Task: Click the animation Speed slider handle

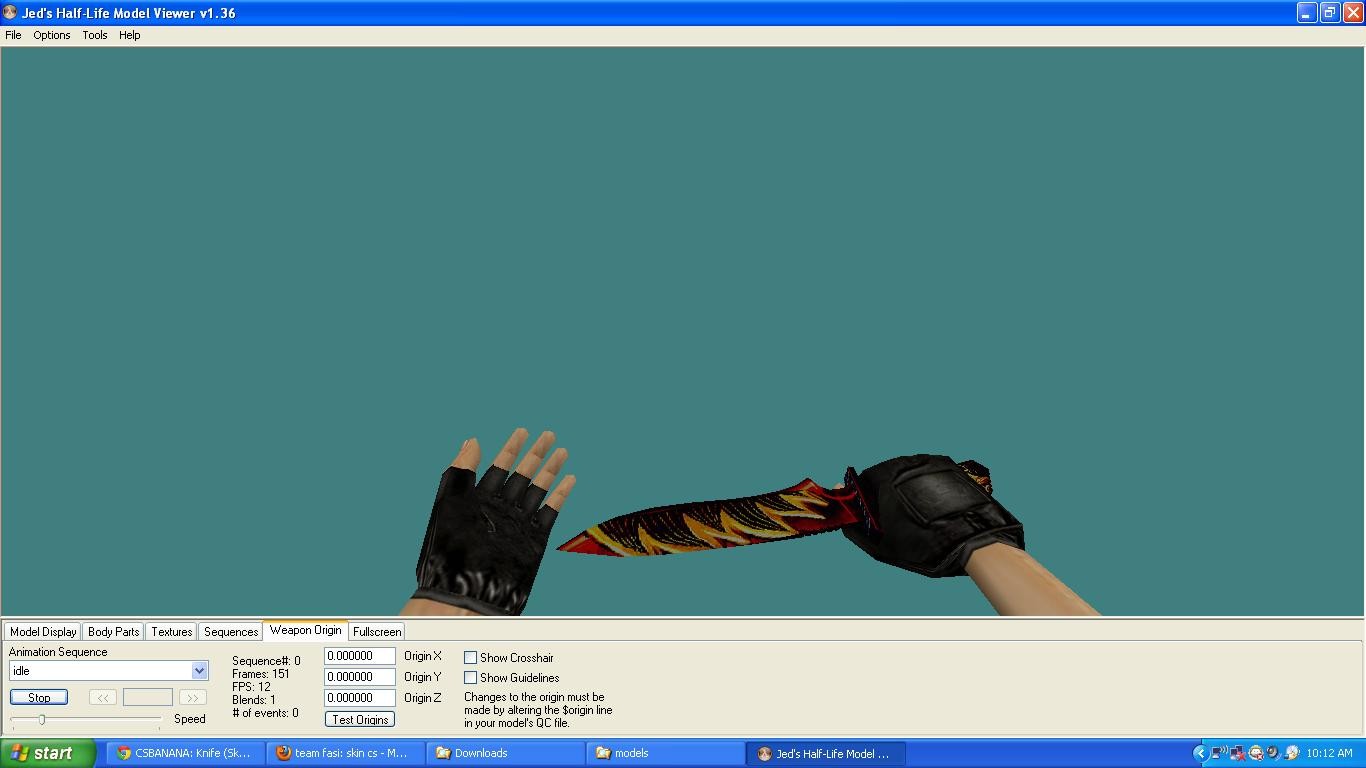Action: click(x=42, y=719)
